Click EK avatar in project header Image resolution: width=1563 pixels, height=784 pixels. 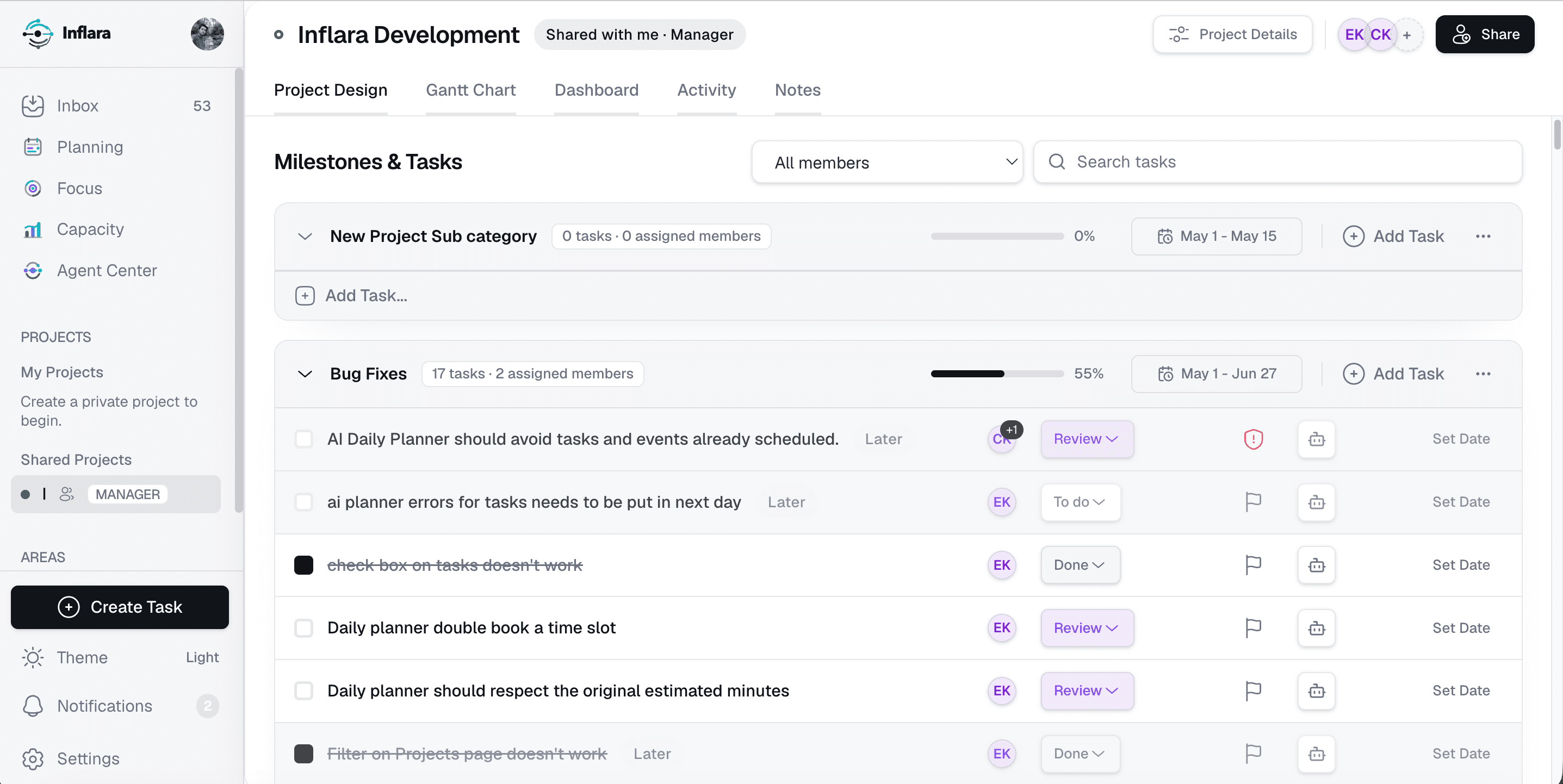[1353, 35]
